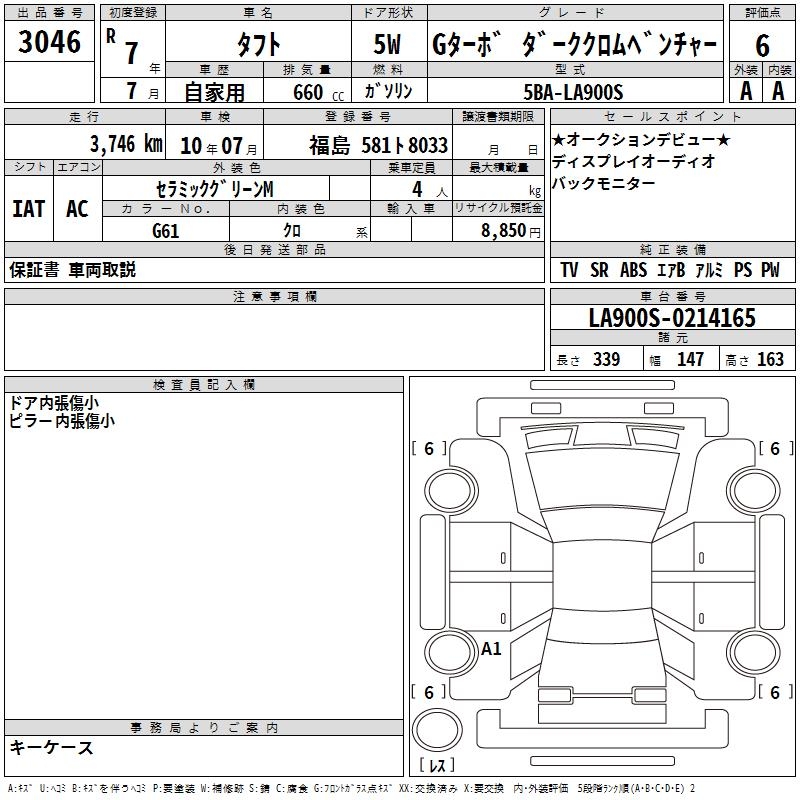Select the first registration year R 7
Image resolution: width=800 pixels, height=800 pixels.
pyautogui.click(x=123, y=47)
